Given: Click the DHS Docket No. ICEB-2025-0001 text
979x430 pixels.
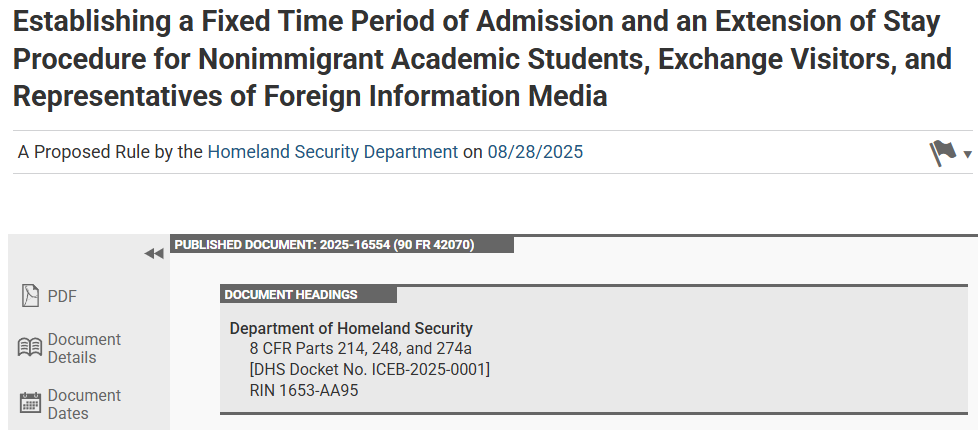Looking at the screenshot, I should pos(369,369).
